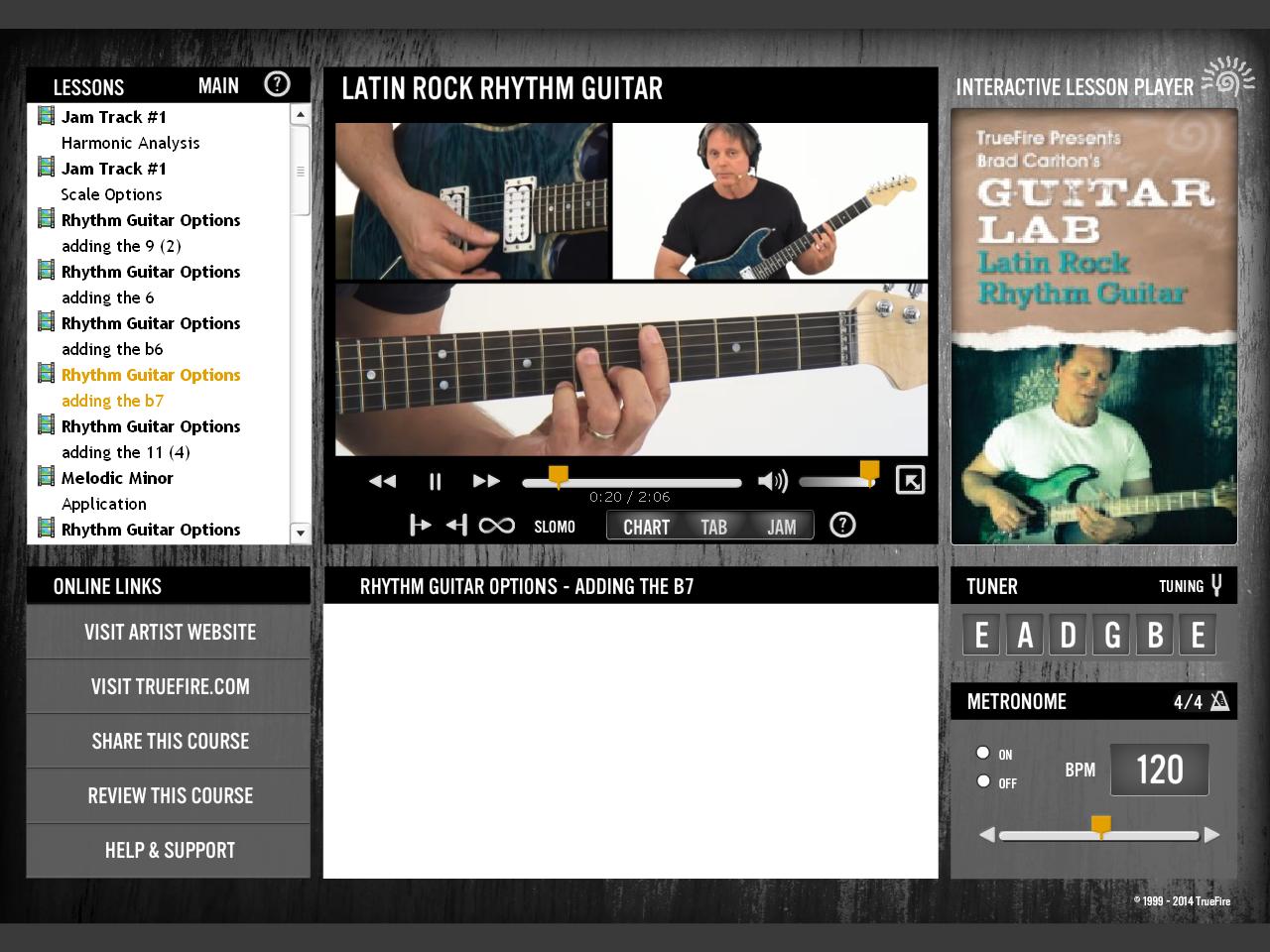Click the film icon beside adding the 9 (2) lesson
1270x952 pixels.
(x=46, y=219)
